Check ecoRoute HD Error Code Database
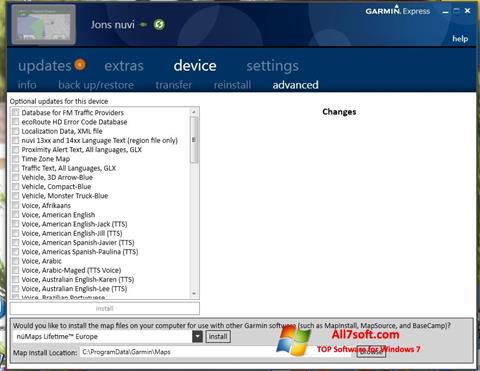The height and width of the screenshot is (371, 480). click(x=16, y=122)
